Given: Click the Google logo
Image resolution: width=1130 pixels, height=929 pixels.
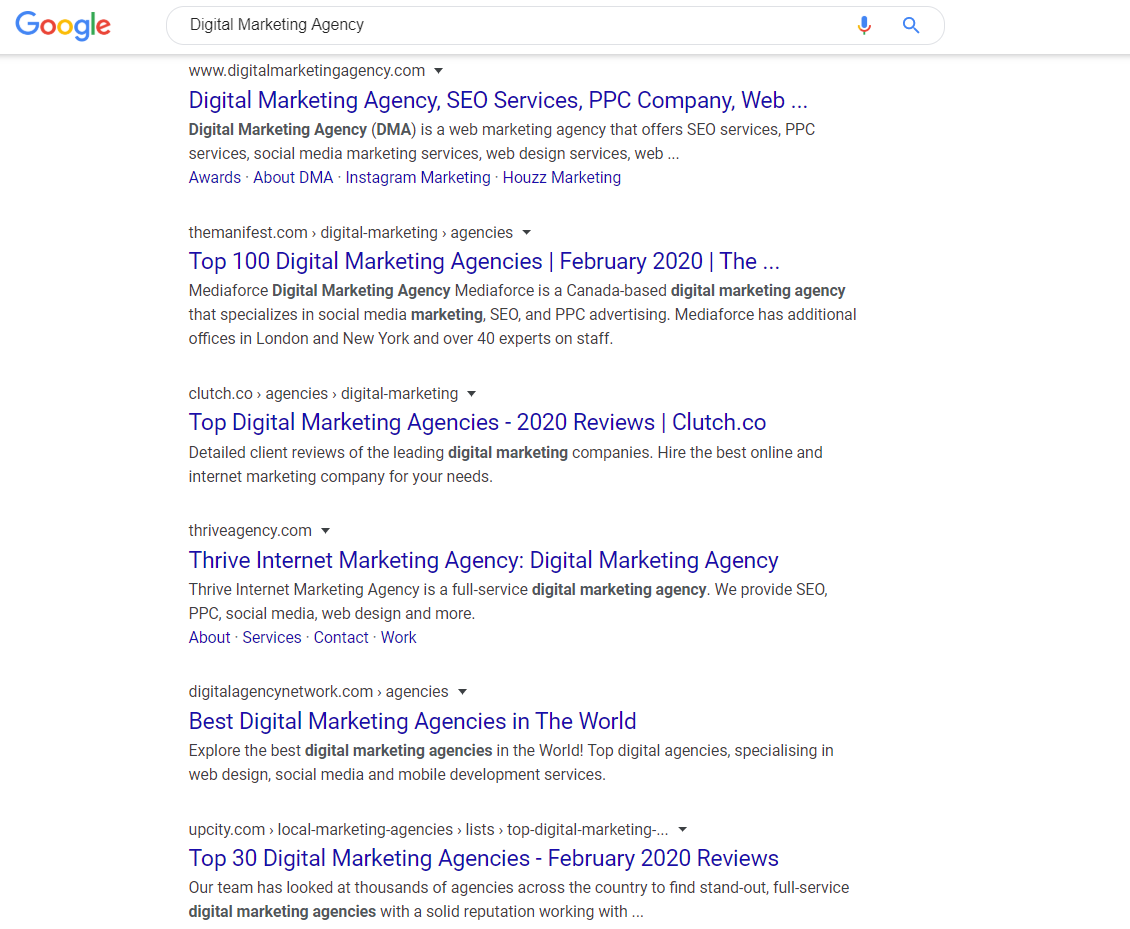Looking at the screenshot, I should point(63,26).
